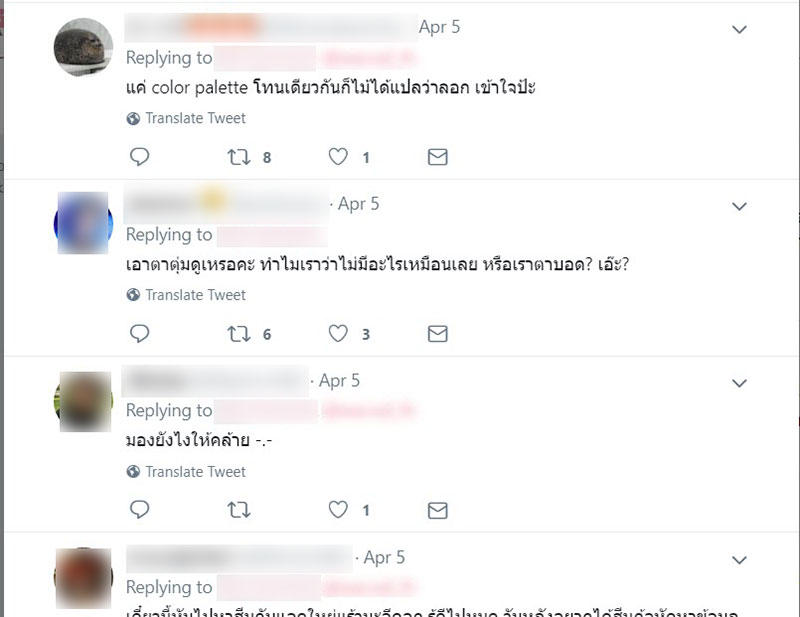Open the third tweet's more options chevron

pyautogui.click(x=739, y=383)
